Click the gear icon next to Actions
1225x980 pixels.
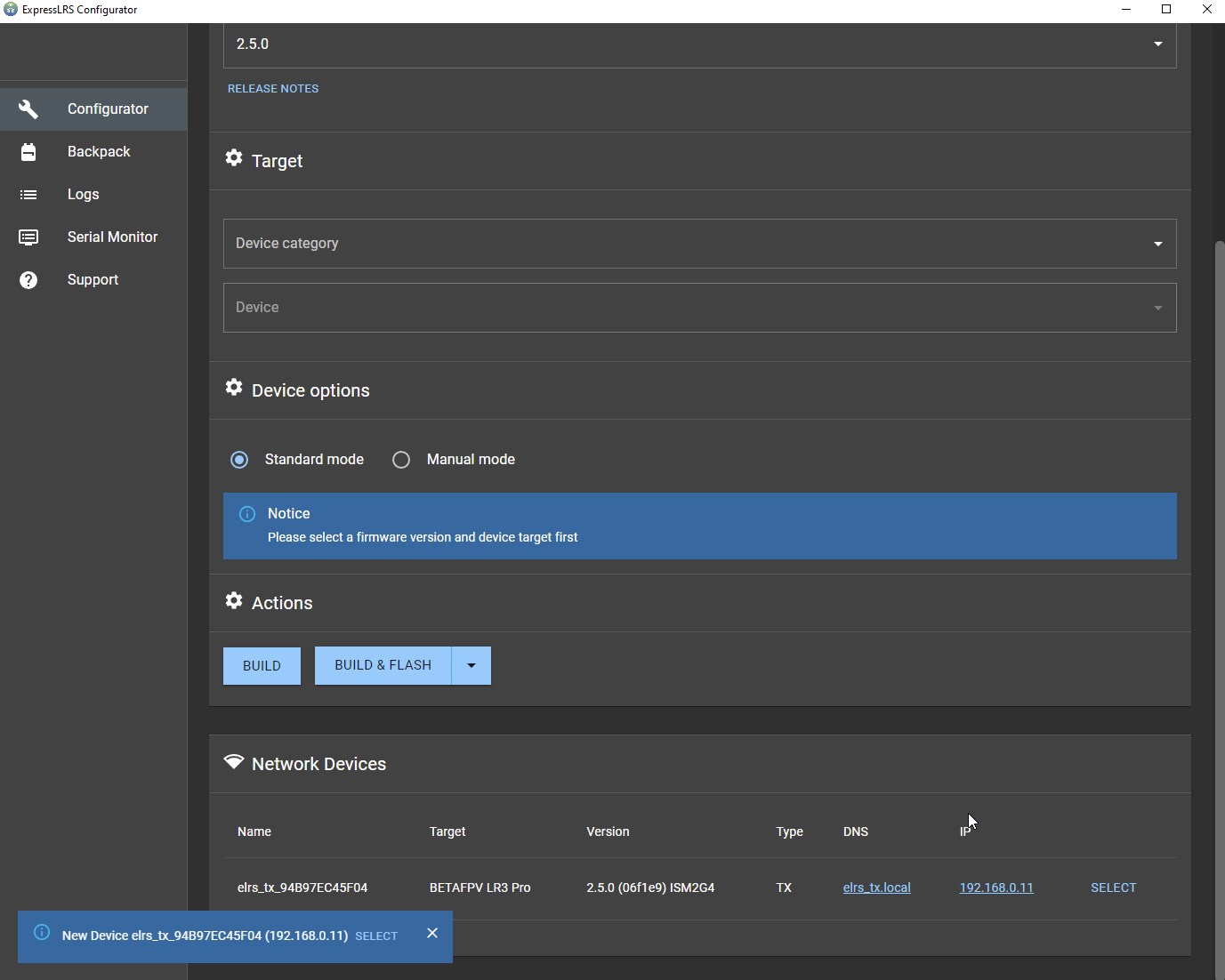click(234, 600)
